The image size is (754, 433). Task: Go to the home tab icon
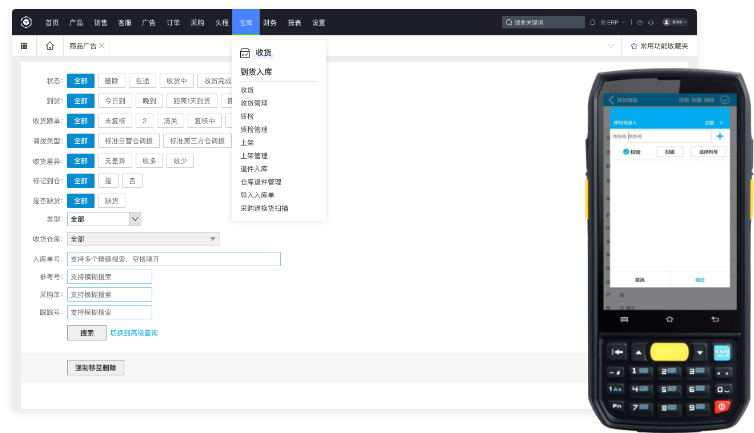click(50, 46)
